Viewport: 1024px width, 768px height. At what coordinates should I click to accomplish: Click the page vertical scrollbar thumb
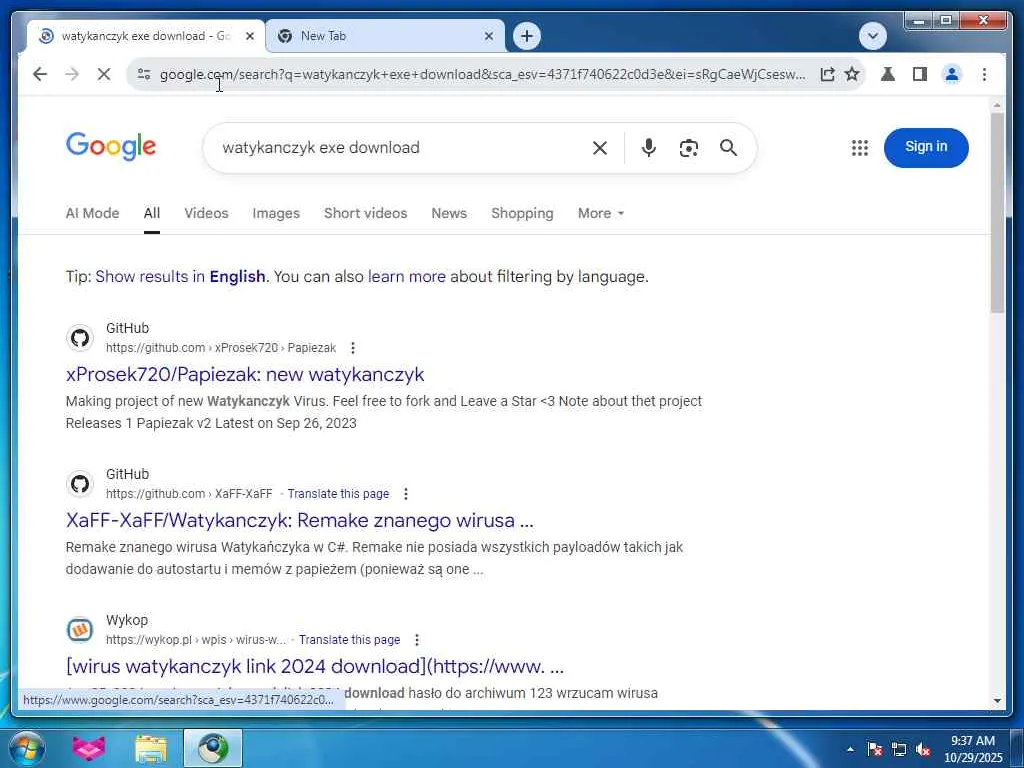pos(997,212)
